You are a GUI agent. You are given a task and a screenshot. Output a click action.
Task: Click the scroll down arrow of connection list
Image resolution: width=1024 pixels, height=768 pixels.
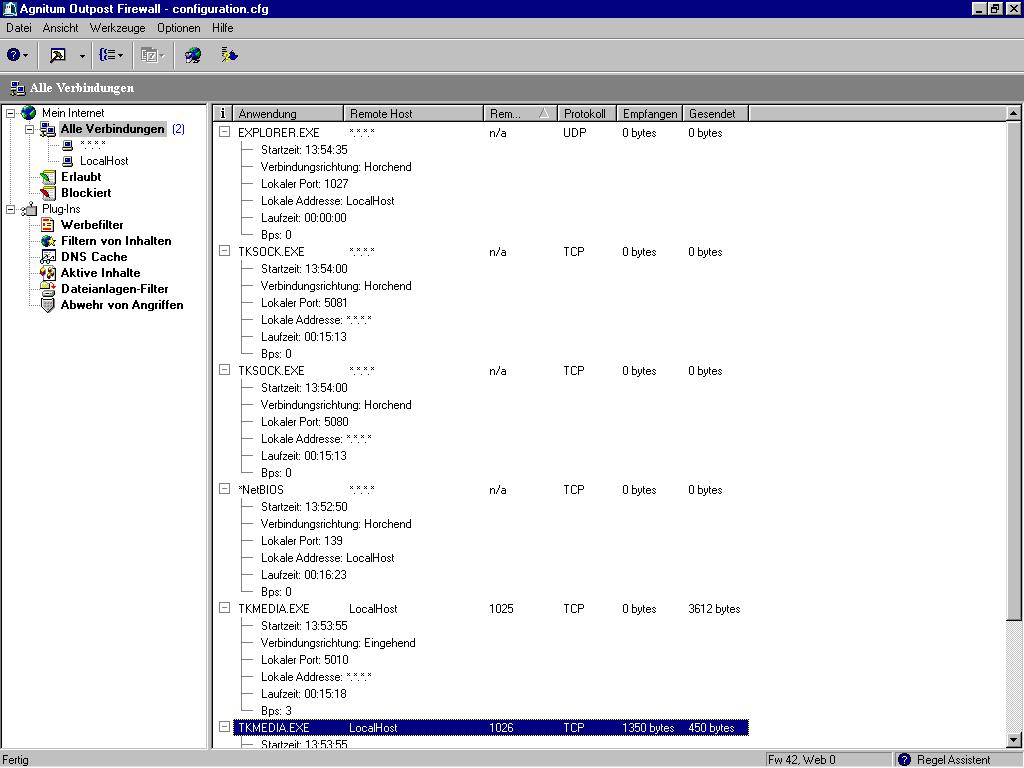[1013, 740]
